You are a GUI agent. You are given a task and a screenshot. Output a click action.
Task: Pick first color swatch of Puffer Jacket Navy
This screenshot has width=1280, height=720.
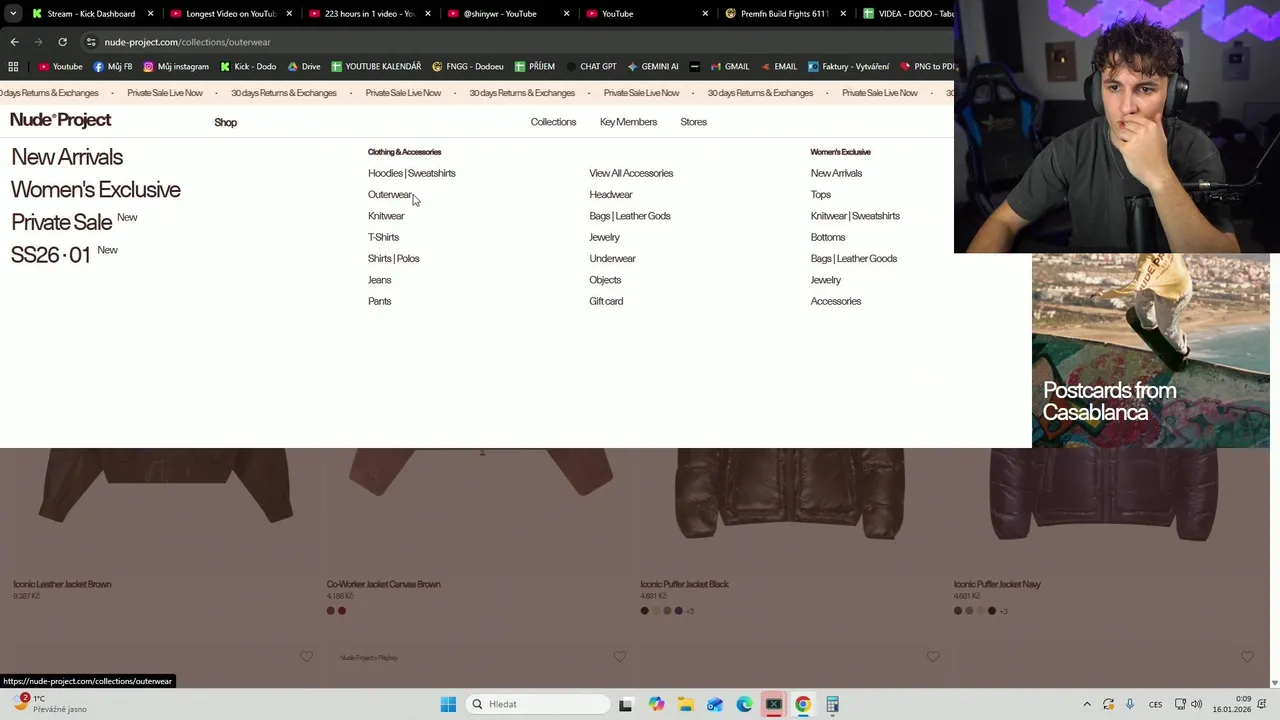point(957,611)
